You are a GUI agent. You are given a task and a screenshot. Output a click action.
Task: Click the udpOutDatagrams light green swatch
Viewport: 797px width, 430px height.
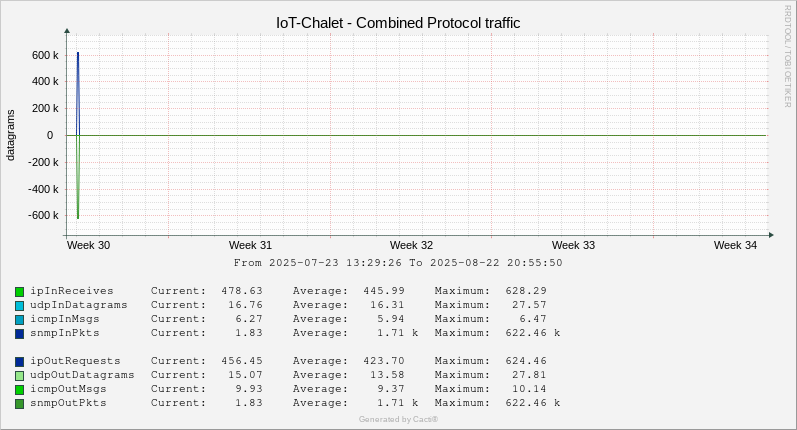click(19, 376)
